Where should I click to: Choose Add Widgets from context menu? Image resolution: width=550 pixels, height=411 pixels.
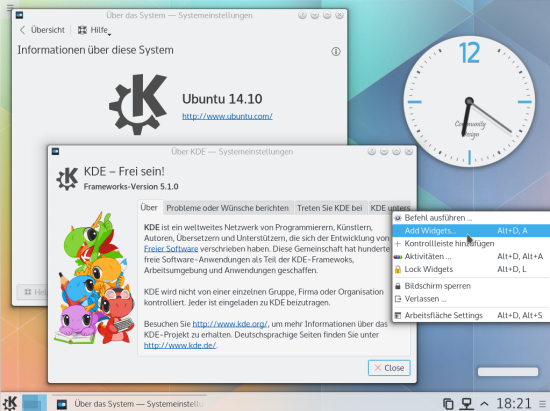(x=471, y=231)
